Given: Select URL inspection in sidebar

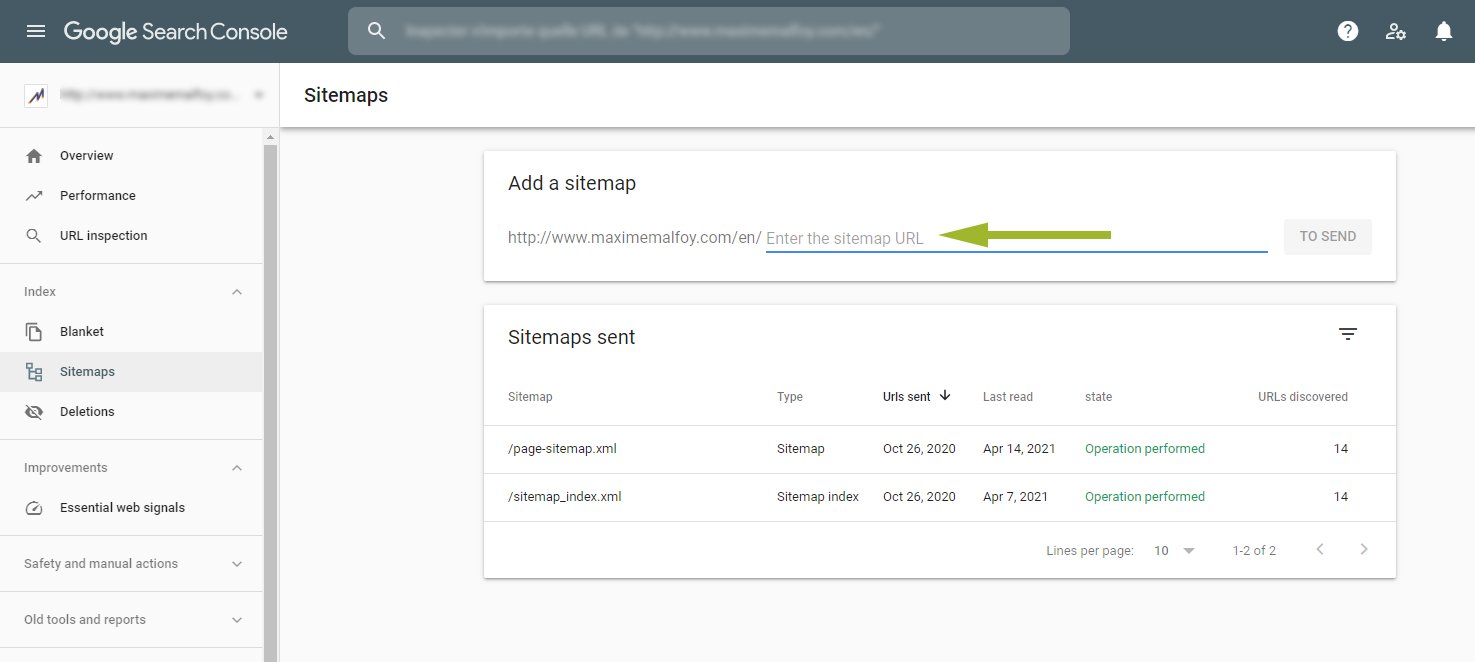Looking at the screenshot, I should pos(103,236).
